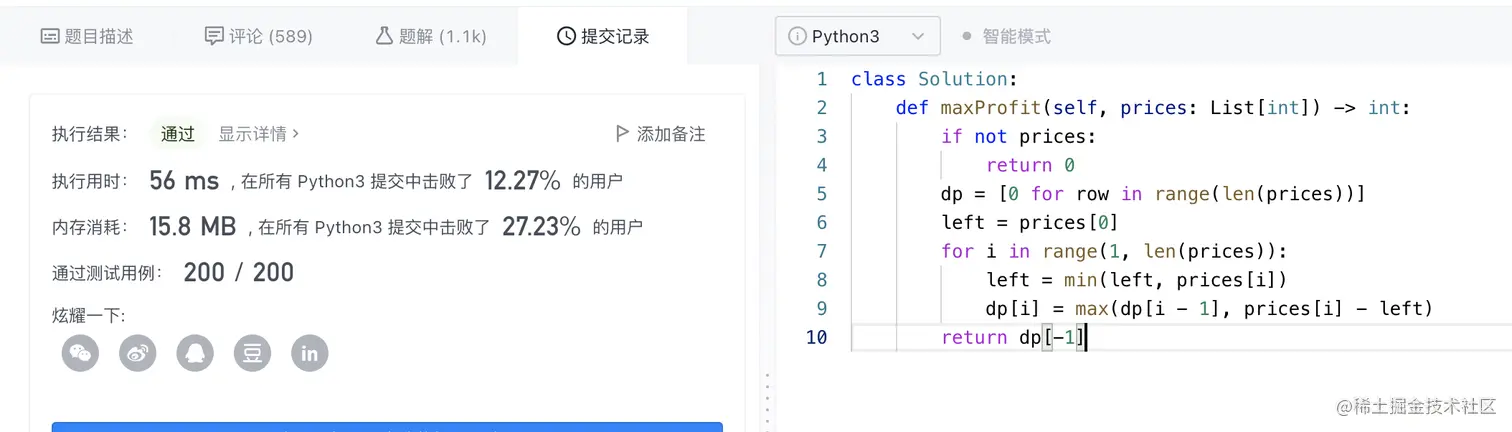Share result via Douban icon
Screen dimensions: 1512x432
click(253, 353)
